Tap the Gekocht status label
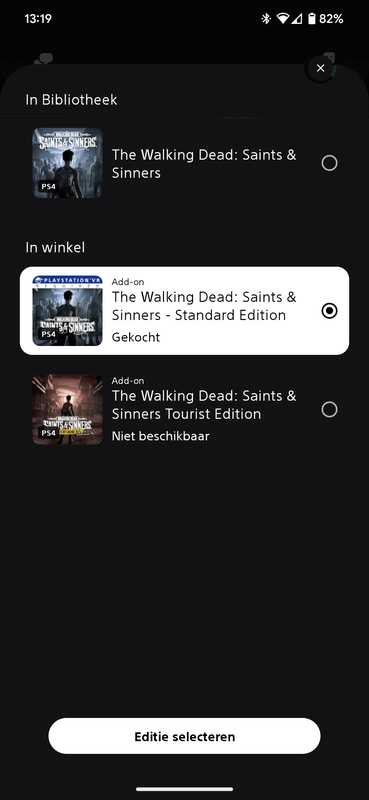The height and width of the screenshot is (800, 369). pos(136,337)
